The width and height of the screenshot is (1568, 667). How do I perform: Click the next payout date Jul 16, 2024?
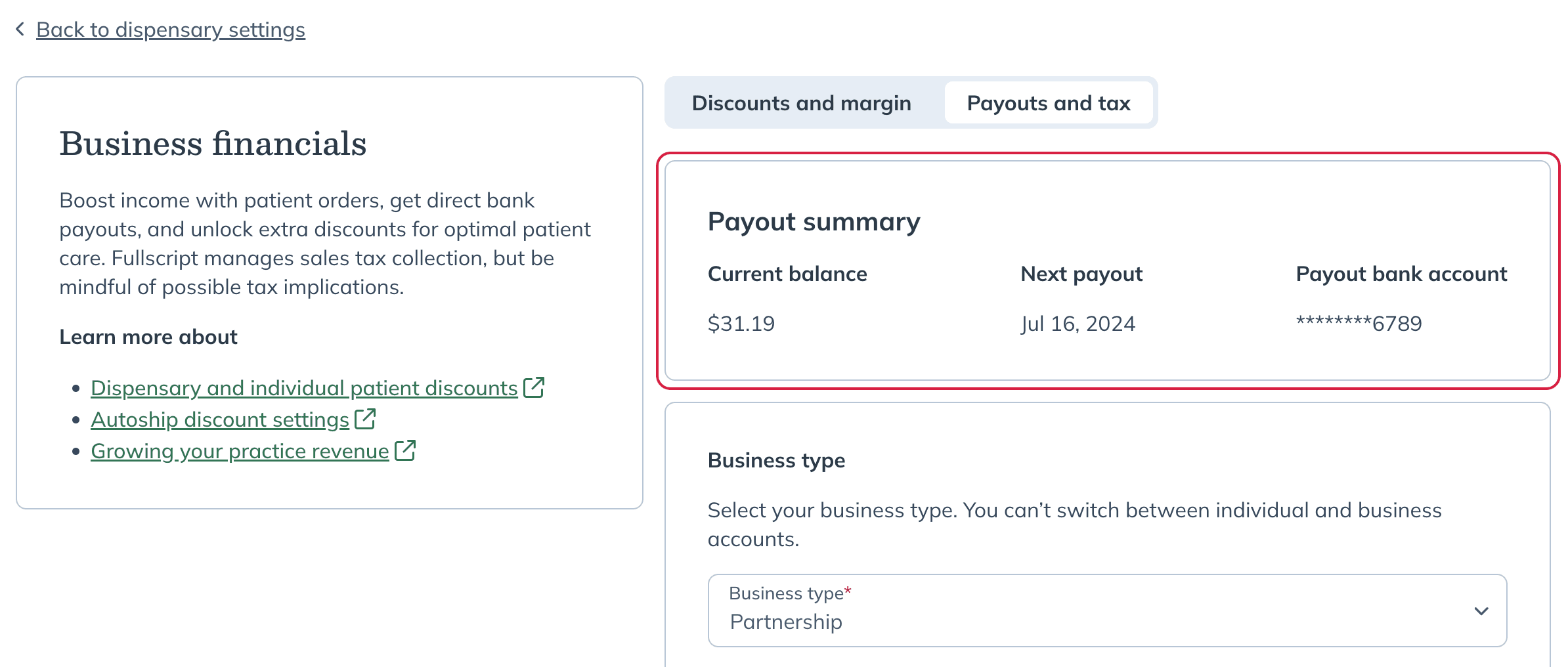pyautogui.click(x=1078, y=324)
